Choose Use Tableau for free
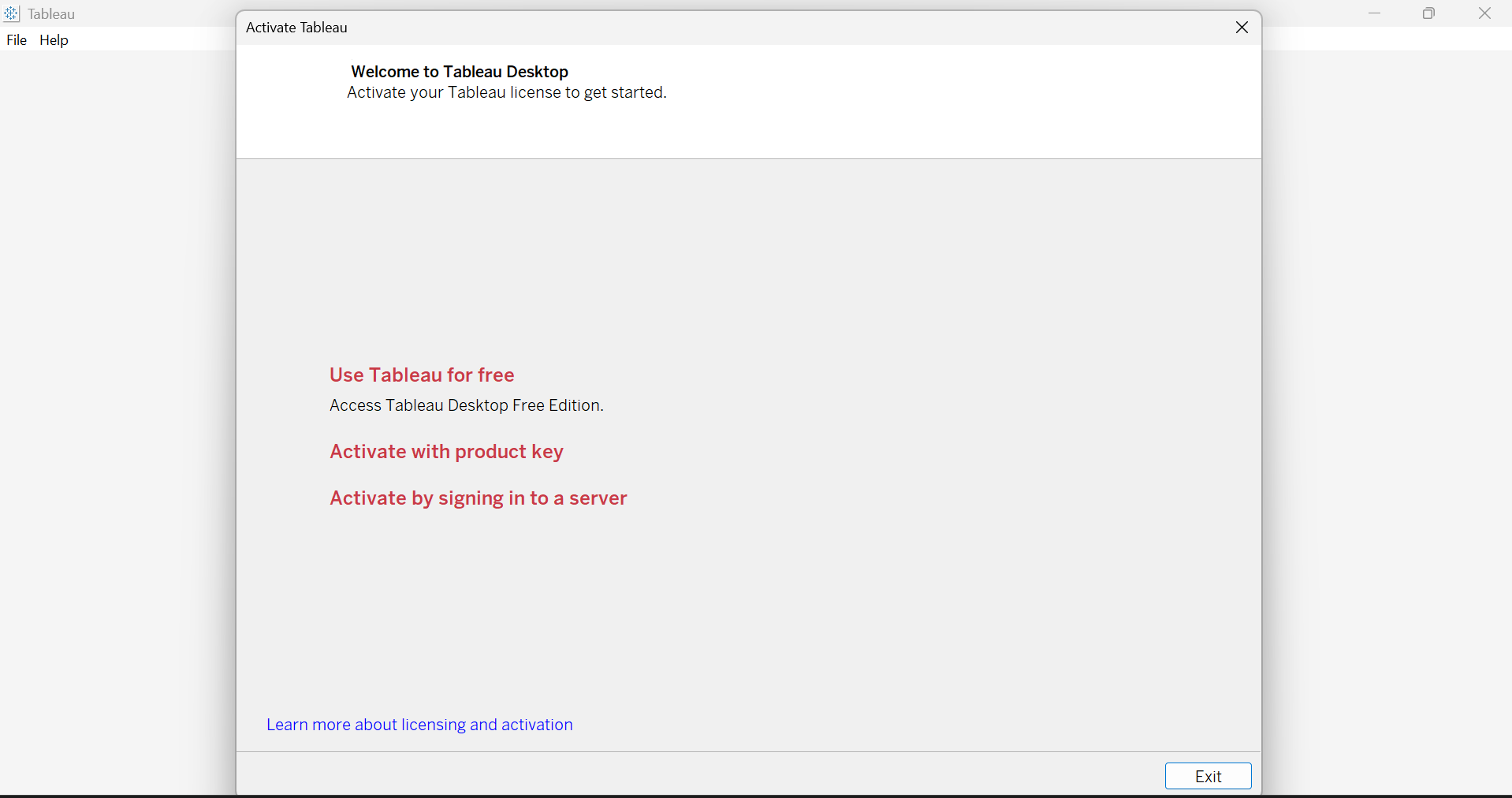The height and width of the screenshot is (798, 1512). (422, 375)
